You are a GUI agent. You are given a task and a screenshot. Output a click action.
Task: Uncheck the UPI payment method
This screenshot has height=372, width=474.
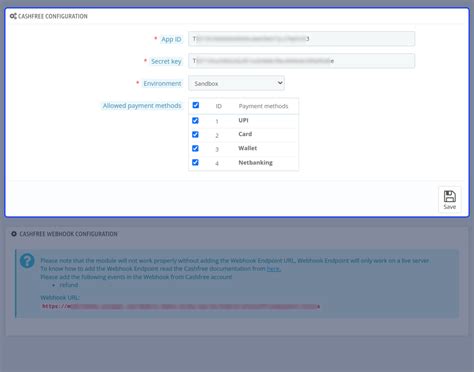195,120
